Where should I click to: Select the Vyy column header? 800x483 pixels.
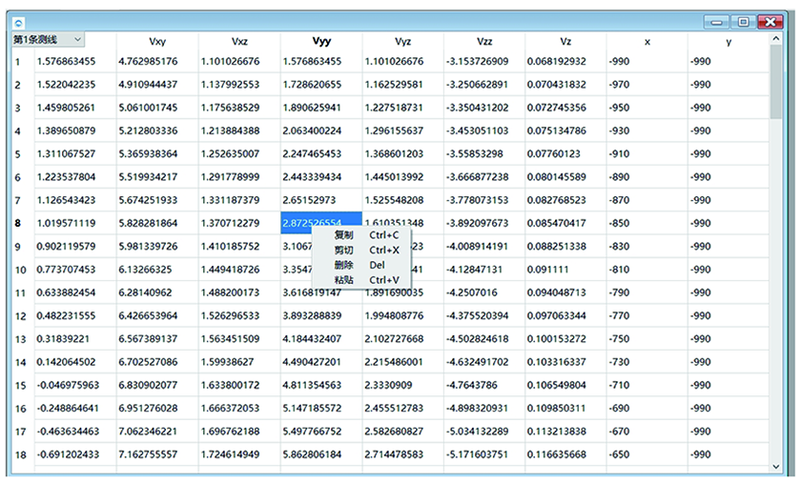321,41
